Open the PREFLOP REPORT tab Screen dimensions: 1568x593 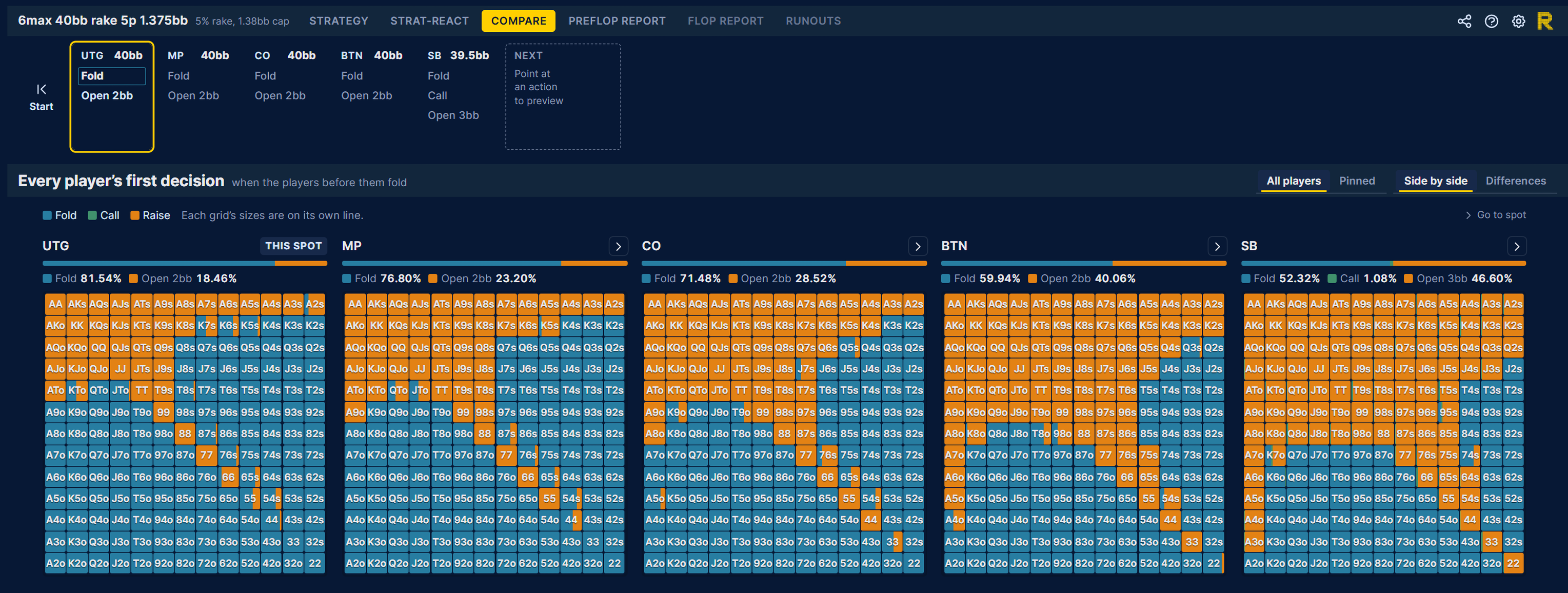617,21
